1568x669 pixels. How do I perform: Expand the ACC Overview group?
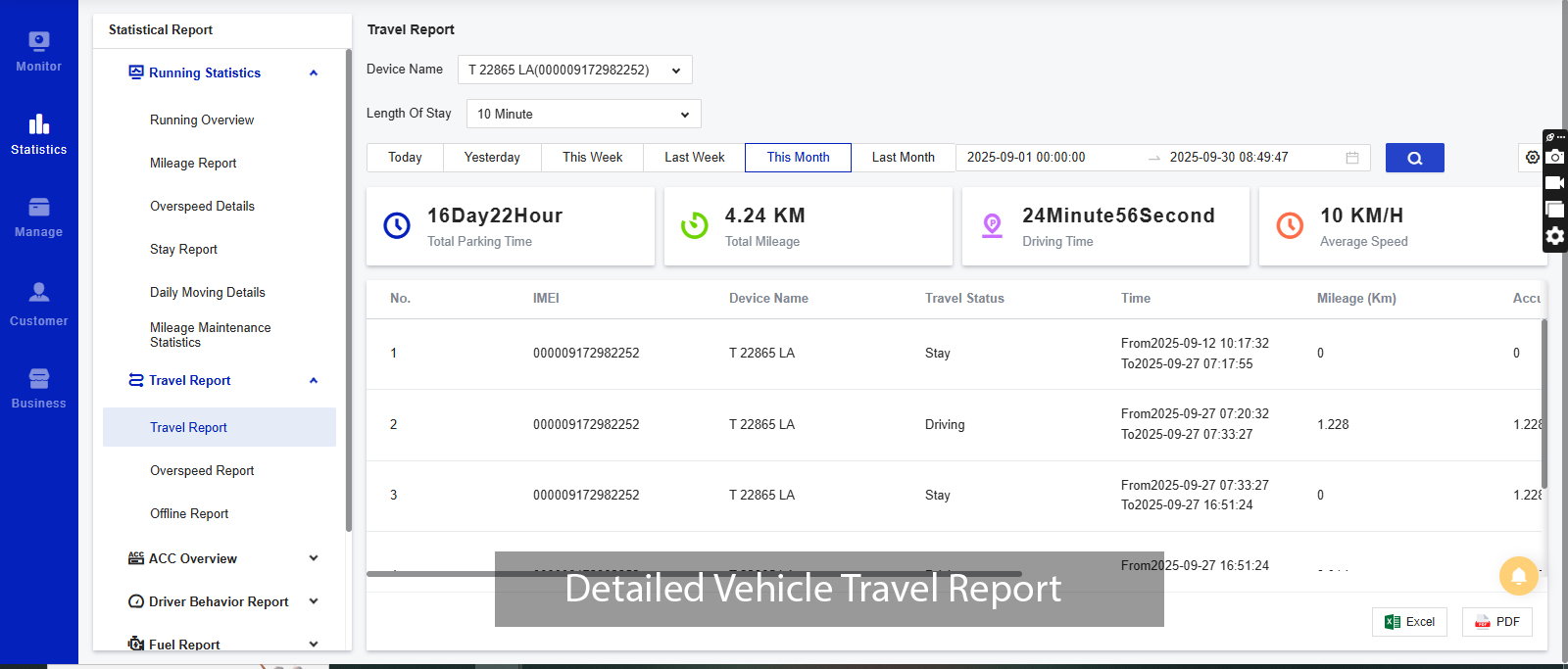(314, 558)
